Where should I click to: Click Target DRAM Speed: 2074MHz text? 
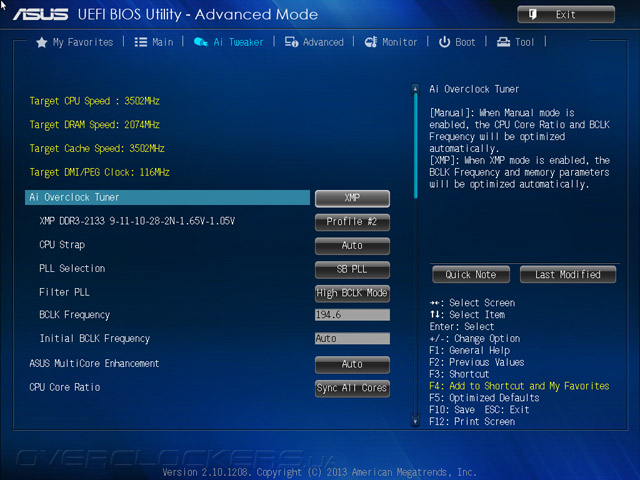pyautogui.click(x=95, y=125)
